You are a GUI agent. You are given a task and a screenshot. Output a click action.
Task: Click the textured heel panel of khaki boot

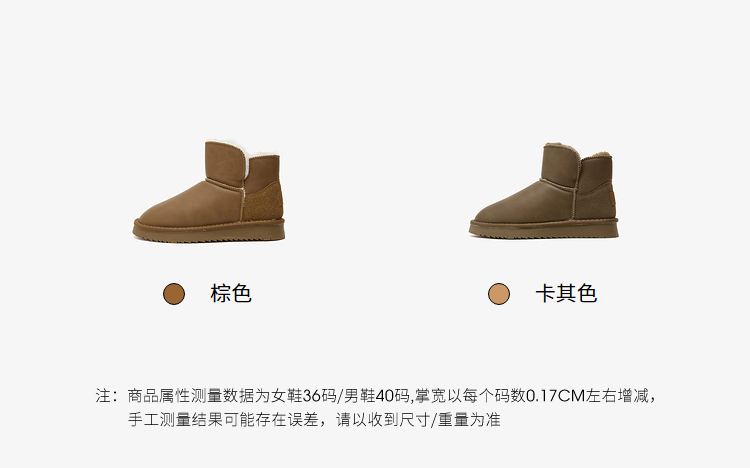tap(595, 201)
